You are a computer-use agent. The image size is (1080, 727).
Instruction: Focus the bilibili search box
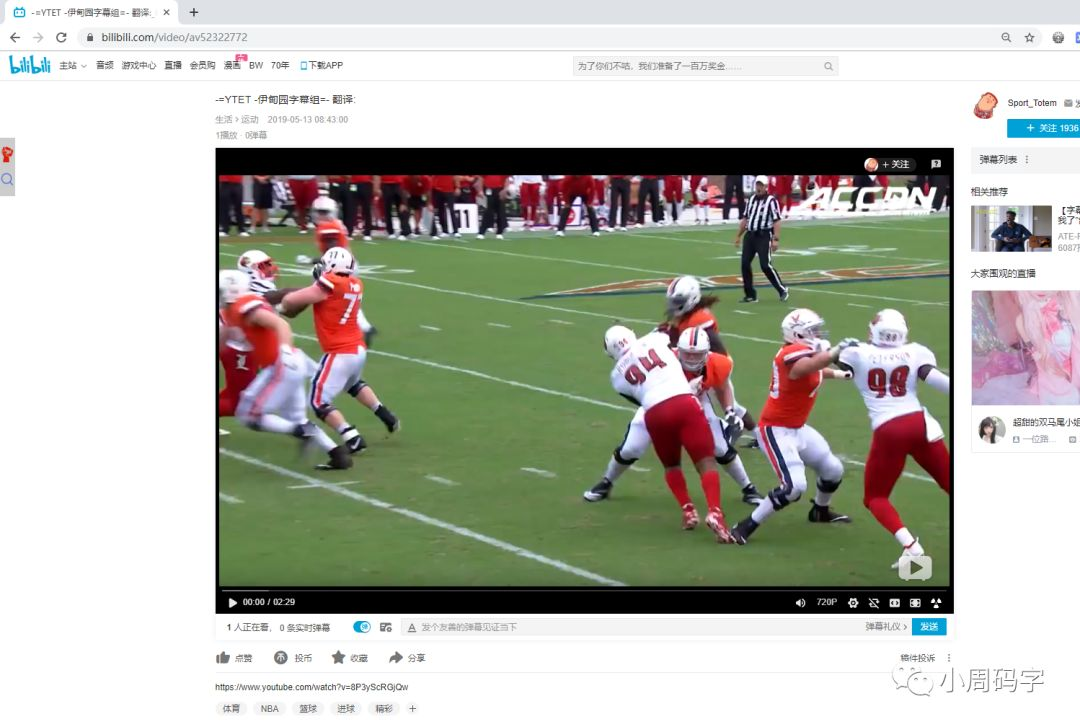pos(696,66)
